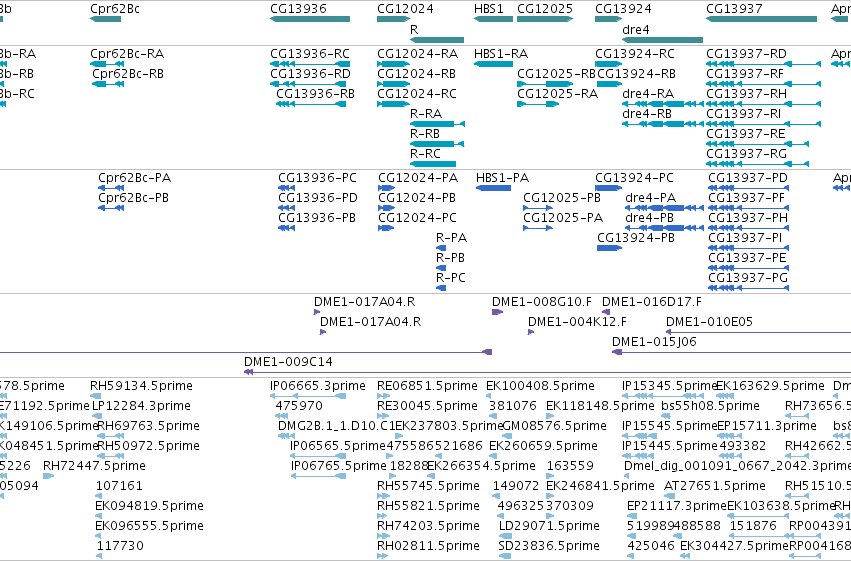
Task: Select the CG13936 gene arrow glyph
Action: point(310,19)
